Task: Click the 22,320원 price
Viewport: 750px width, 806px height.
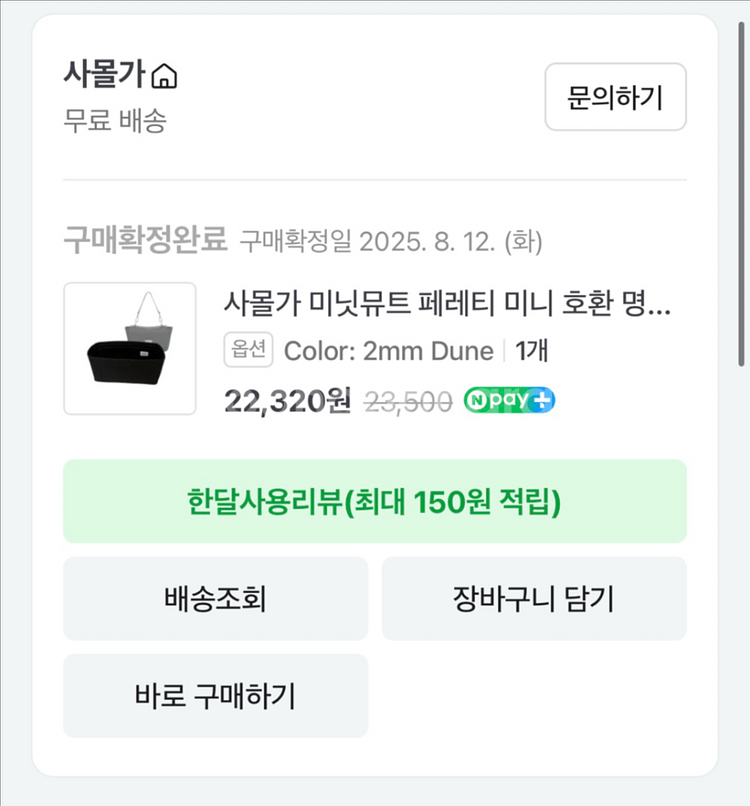Action: coord(287,401)
